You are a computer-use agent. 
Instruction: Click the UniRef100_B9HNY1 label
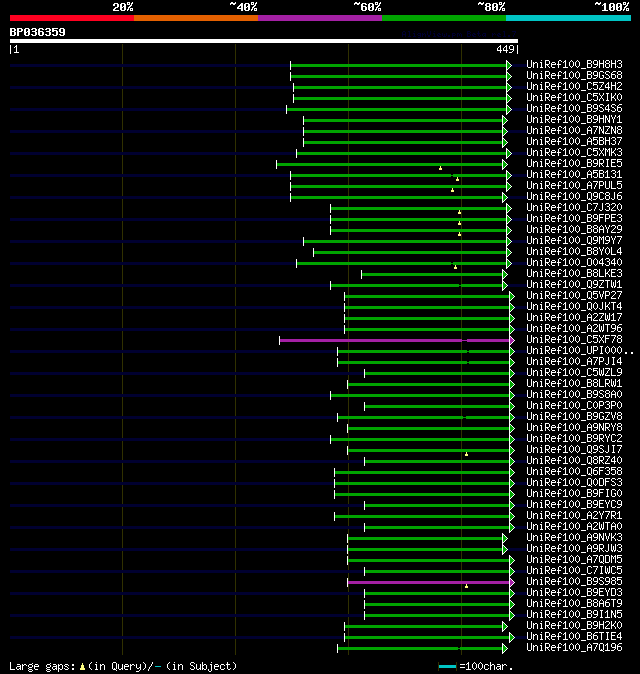pyautogui.click(x=574, y=119)
